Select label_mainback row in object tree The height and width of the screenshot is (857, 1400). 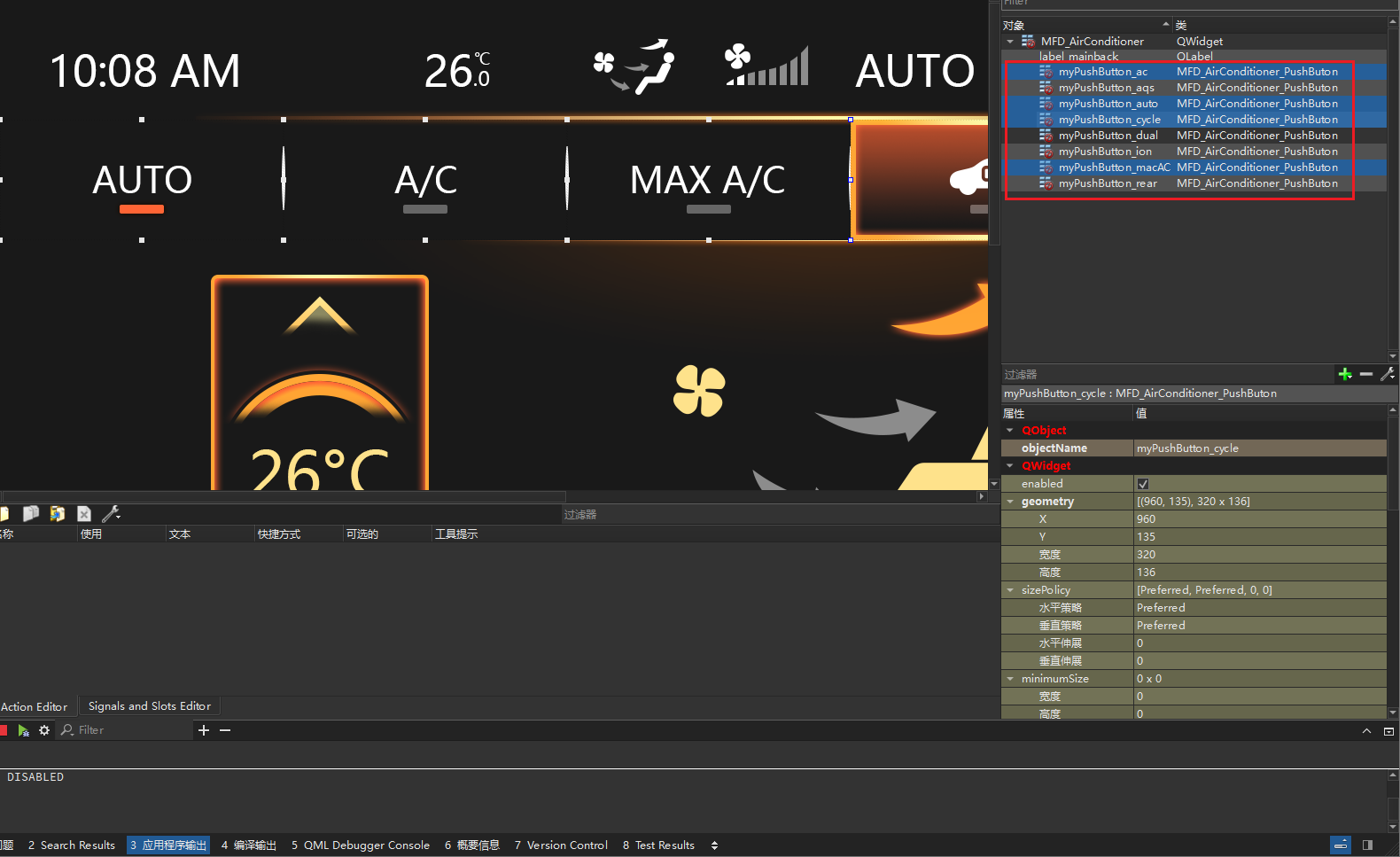pyautogui.click(x=1194, y=56)
